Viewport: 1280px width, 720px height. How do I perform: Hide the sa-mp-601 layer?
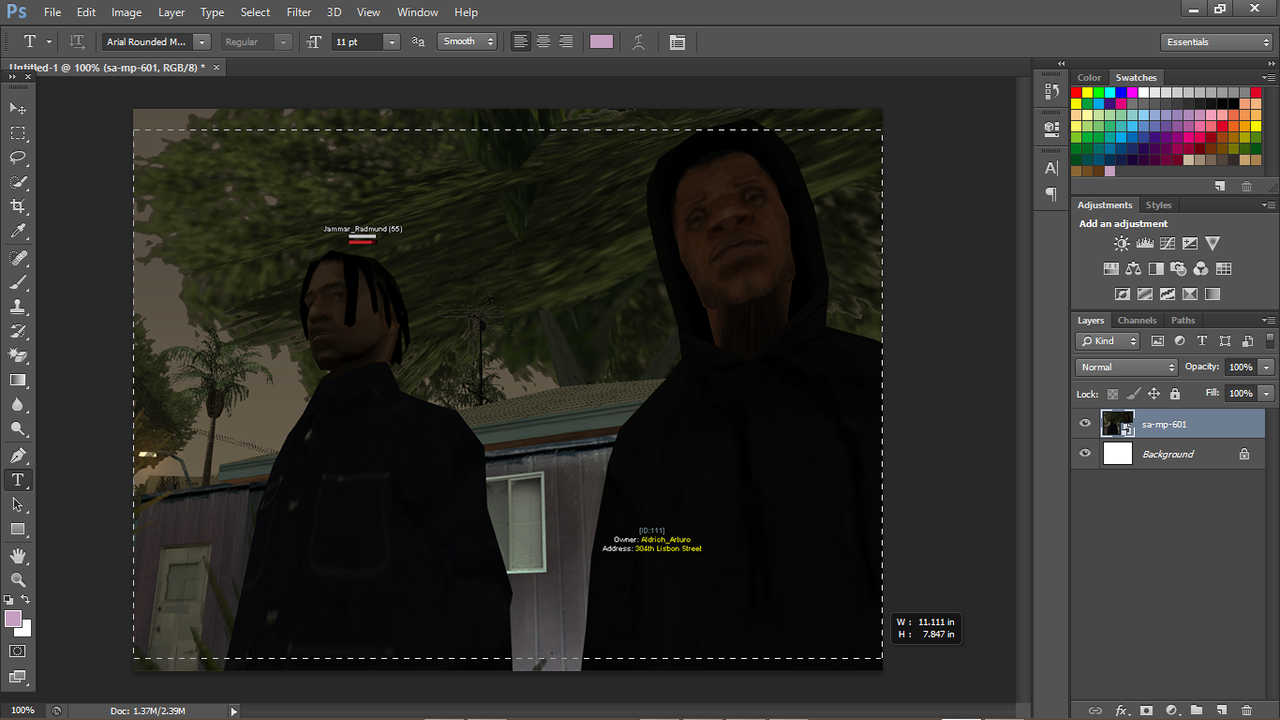pos(1085,424)
